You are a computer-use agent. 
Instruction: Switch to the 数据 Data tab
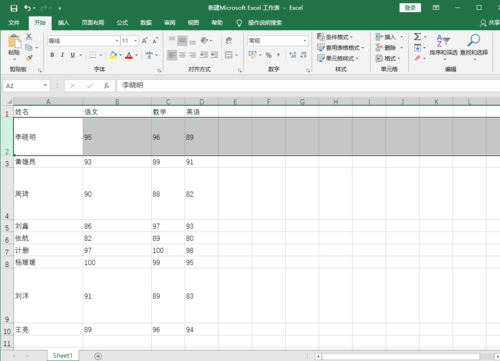pyautogui.click(x=146, y=23)
